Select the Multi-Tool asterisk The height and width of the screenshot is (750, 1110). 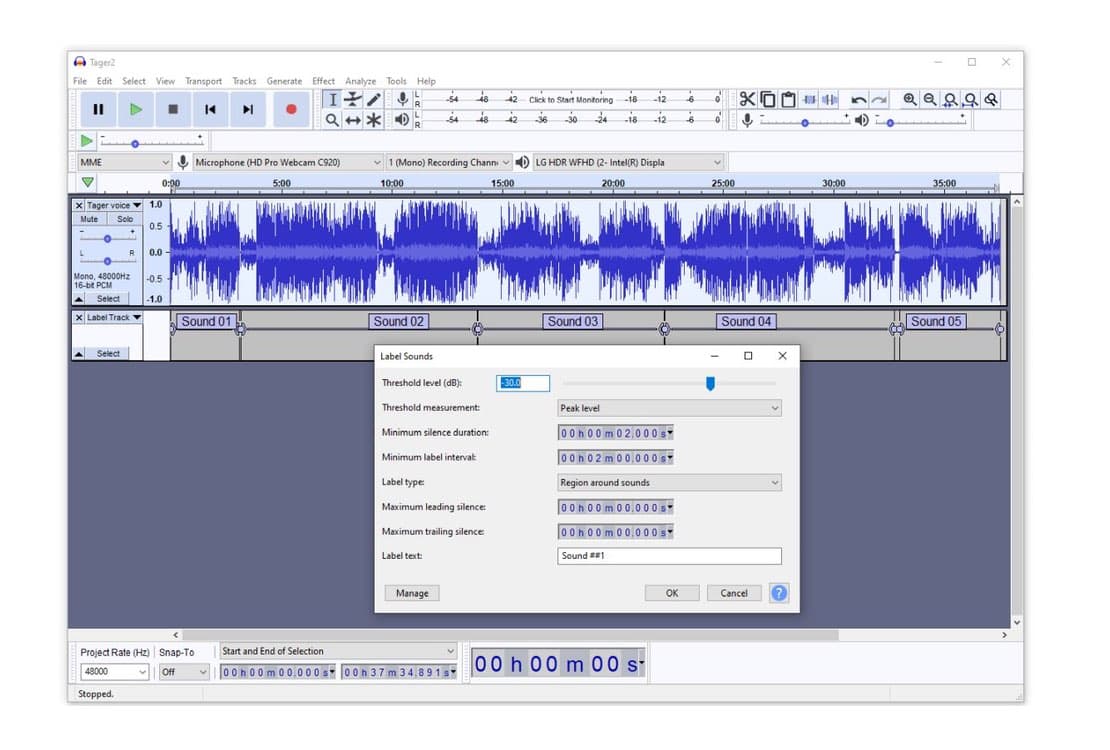[373, 120]
